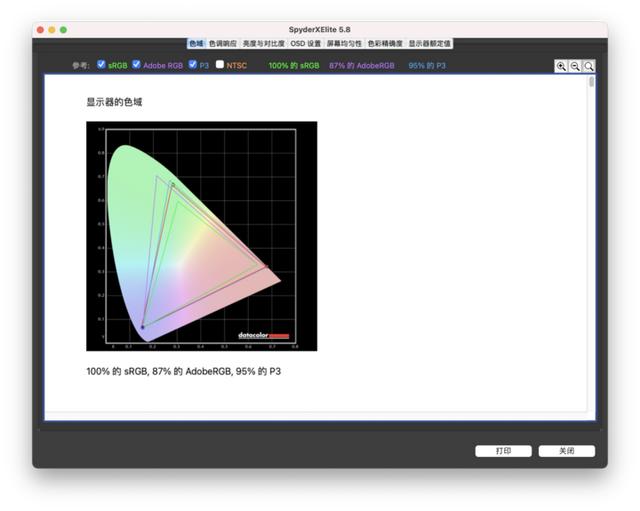Switch to the 屏幕均匀性 tab
The height and width of the screenshot is (511, 640).
(344, 44)
